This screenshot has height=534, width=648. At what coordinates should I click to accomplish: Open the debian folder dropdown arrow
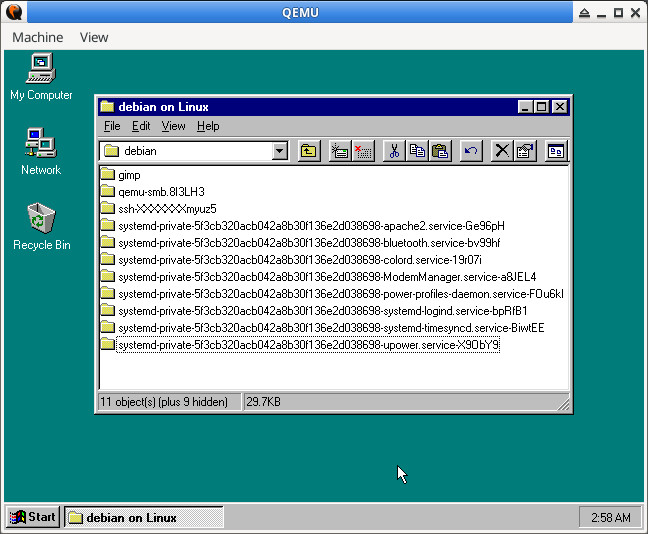pyautogui.click(x=279, y=151)
